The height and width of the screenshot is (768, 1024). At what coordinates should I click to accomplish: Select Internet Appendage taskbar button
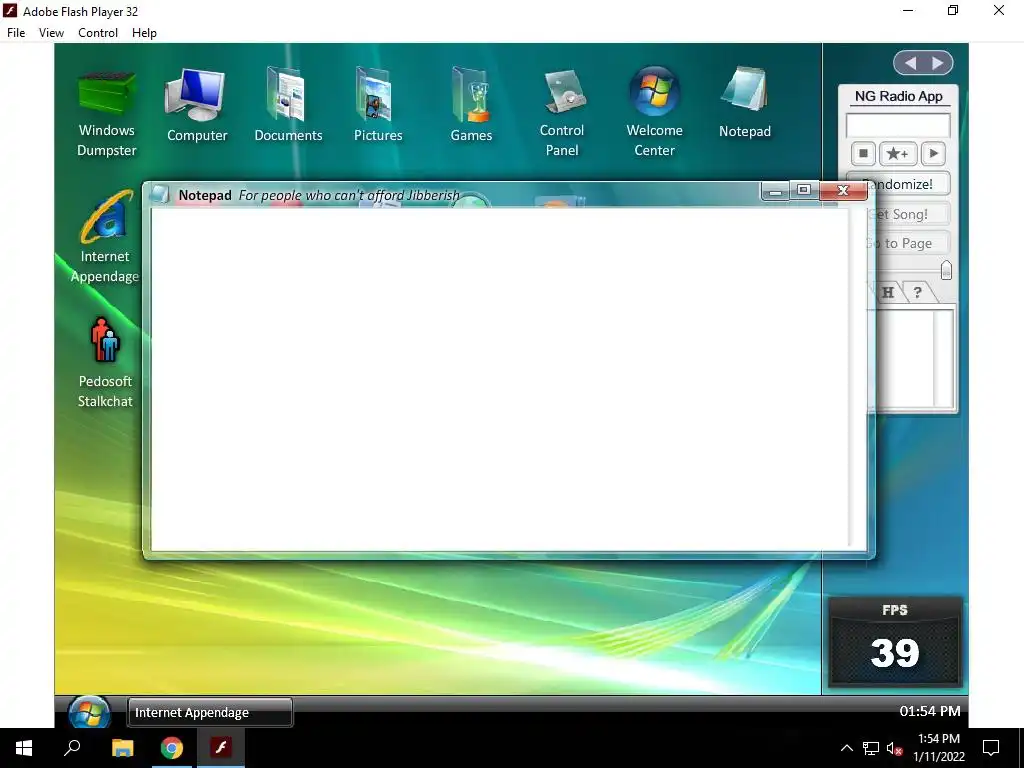[x=210, y=712]
